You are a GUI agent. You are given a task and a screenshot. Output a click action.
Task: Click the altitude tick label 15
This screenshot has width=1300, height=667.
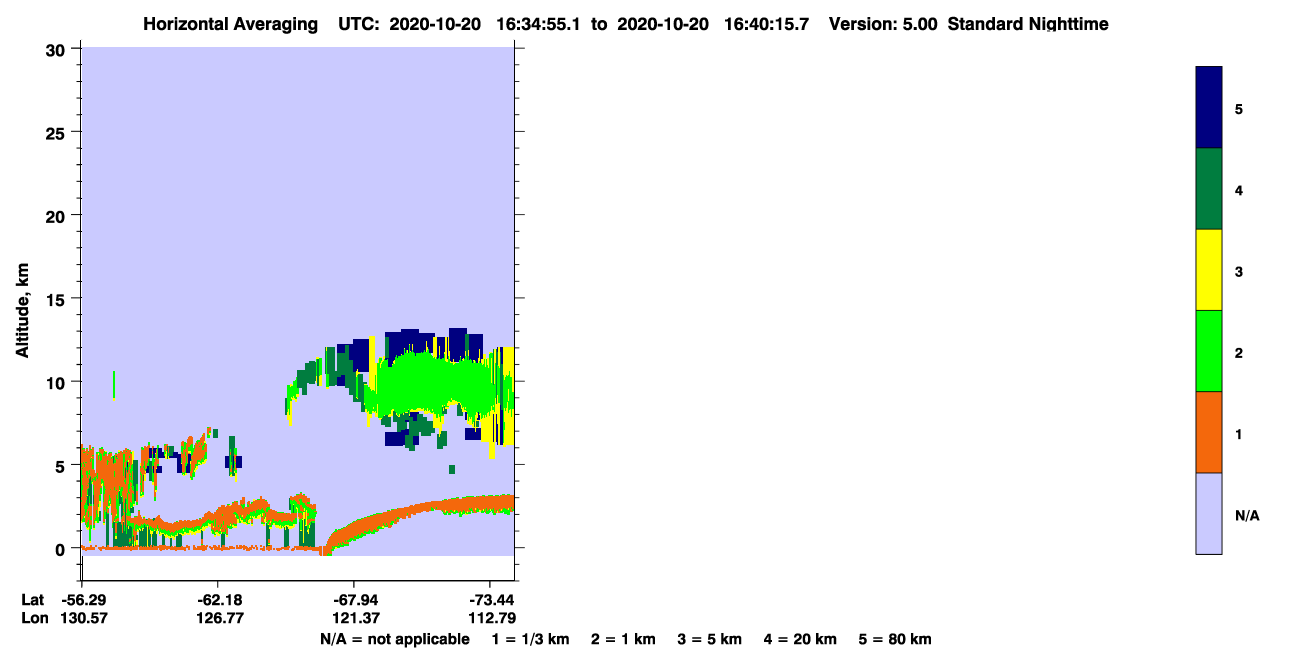(x=57, y=299)
